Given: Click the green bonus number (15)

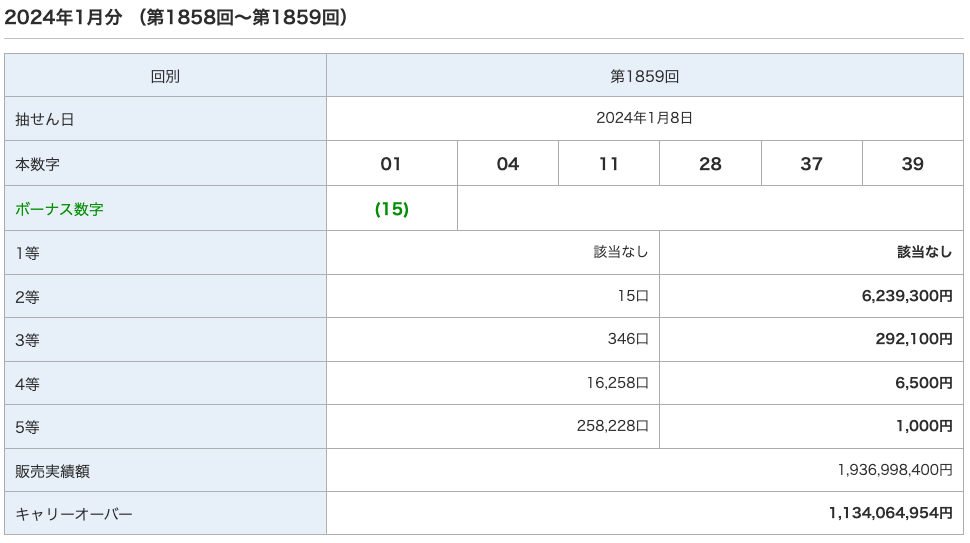Looking at the screenshot, I should click(x=391, y=209).
